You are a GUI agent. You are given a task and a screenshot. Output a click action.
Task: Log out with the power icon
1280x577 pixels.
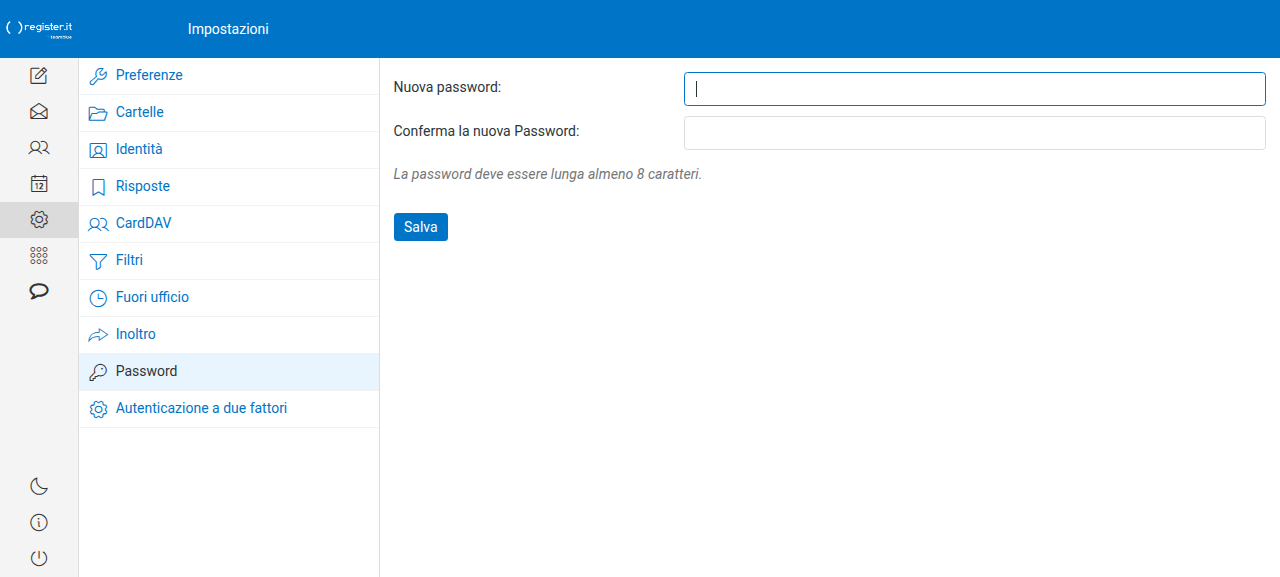coord(39,558)
